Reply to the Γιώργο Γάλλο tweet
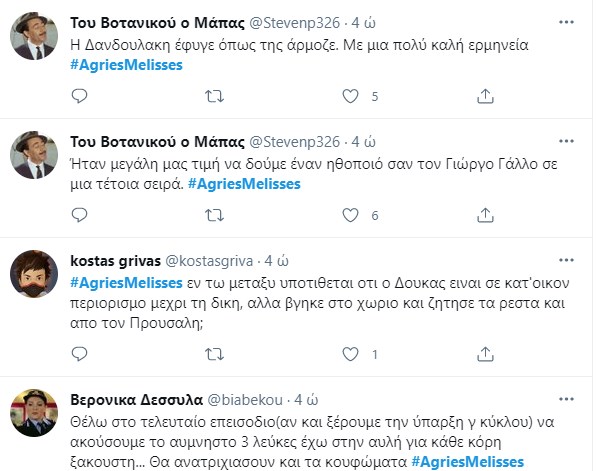 pos(82,215)
